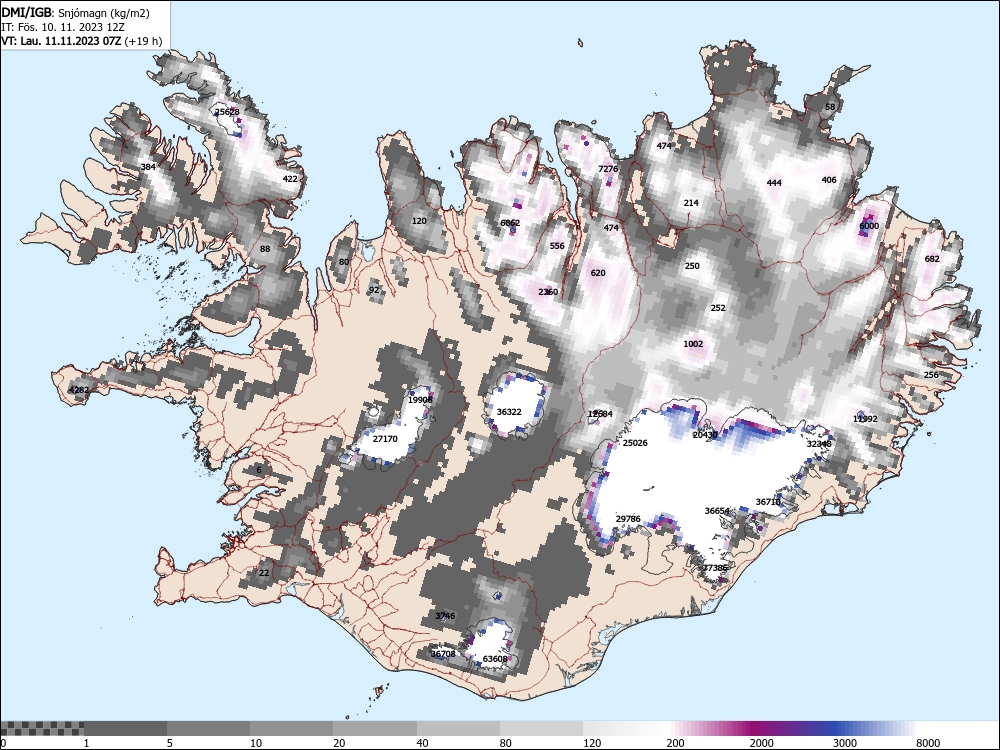
Task: Click the 256 value in the east
Action: coord(931,374)
